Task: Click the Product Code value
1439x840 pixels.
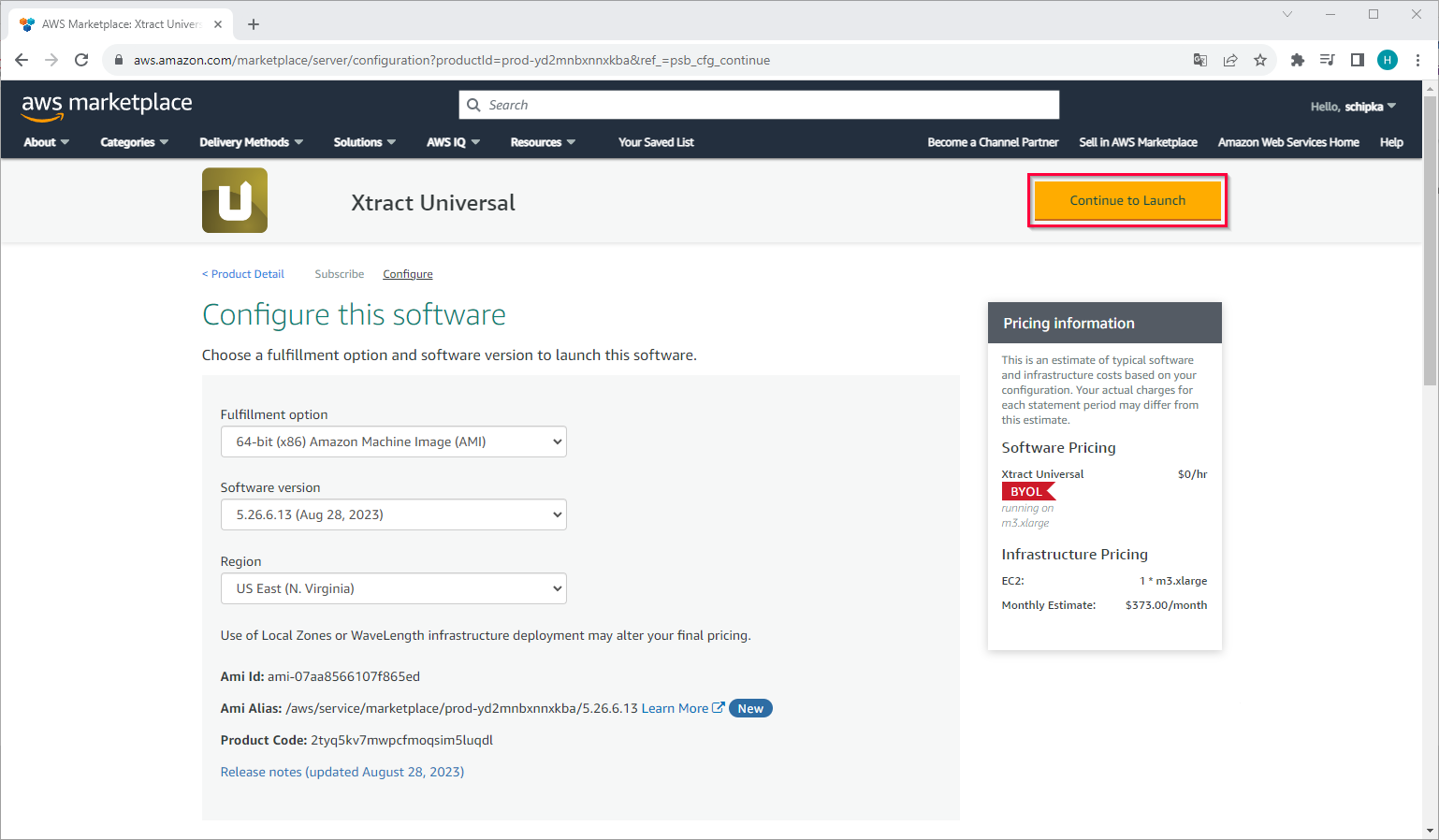Action: point(401,740)
